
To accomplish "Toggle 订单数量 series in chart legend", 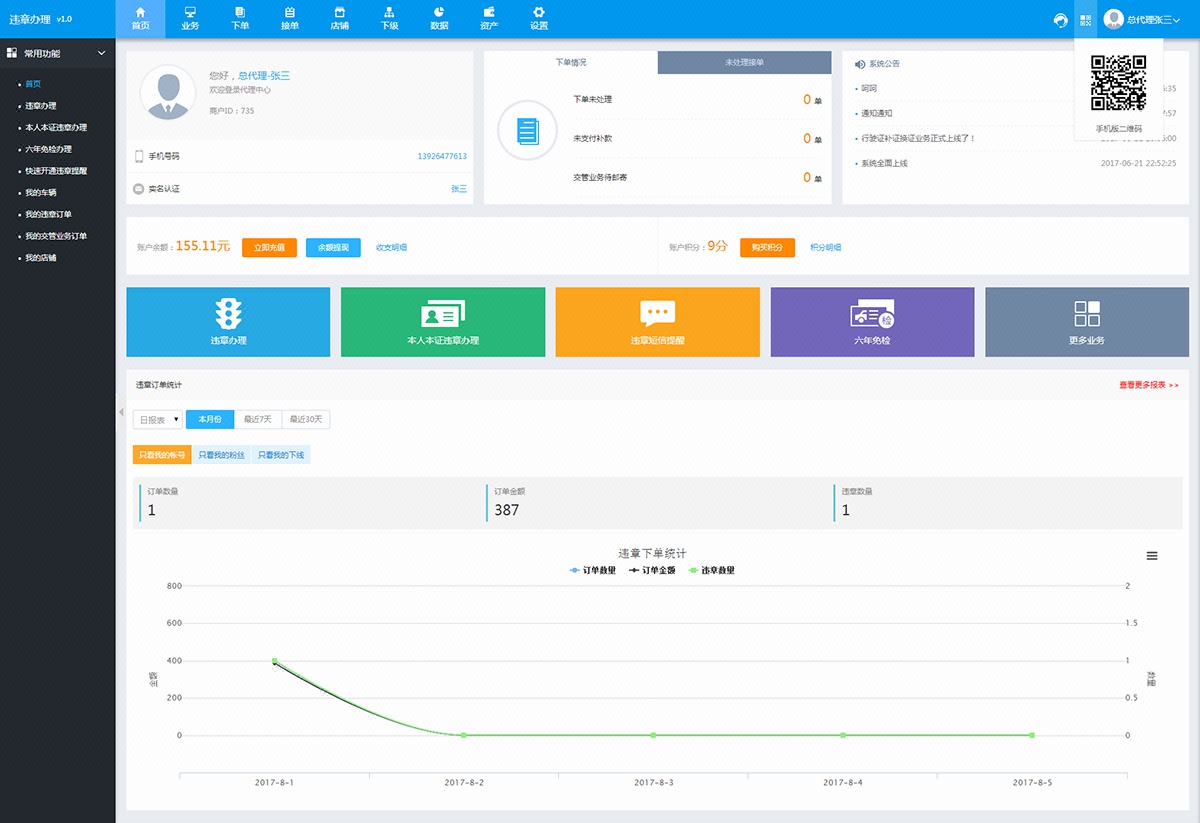I will pyautogui.click(x=593, y=570).
